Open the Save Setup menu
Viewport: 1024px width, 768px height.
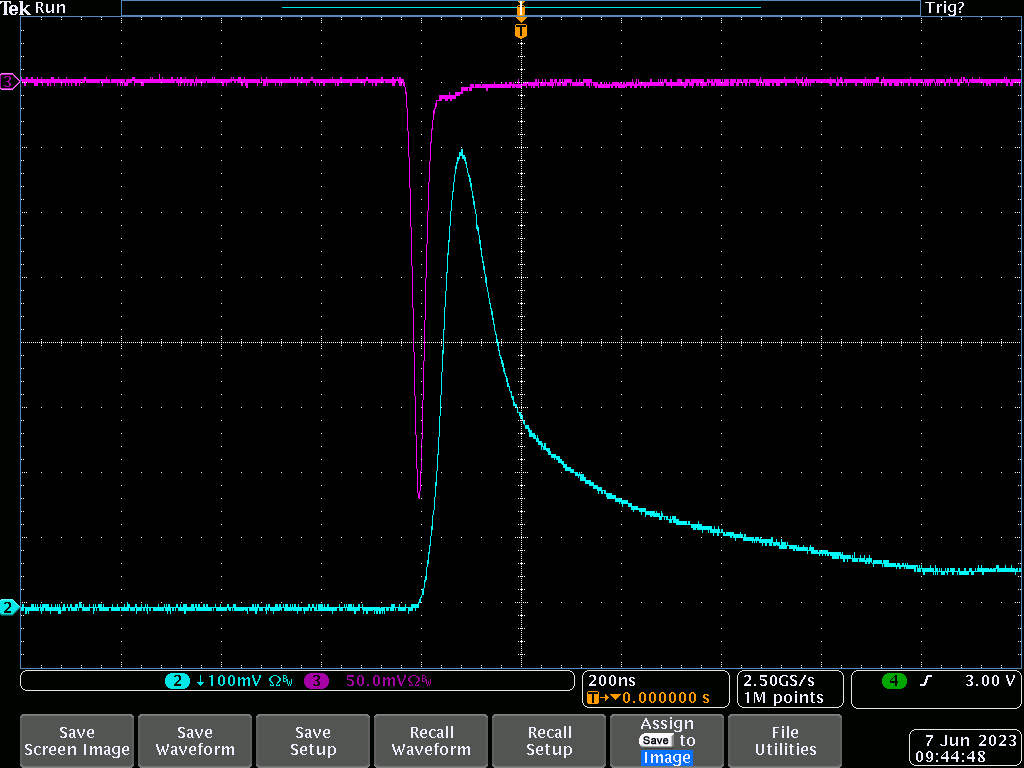tap(313, 741)
